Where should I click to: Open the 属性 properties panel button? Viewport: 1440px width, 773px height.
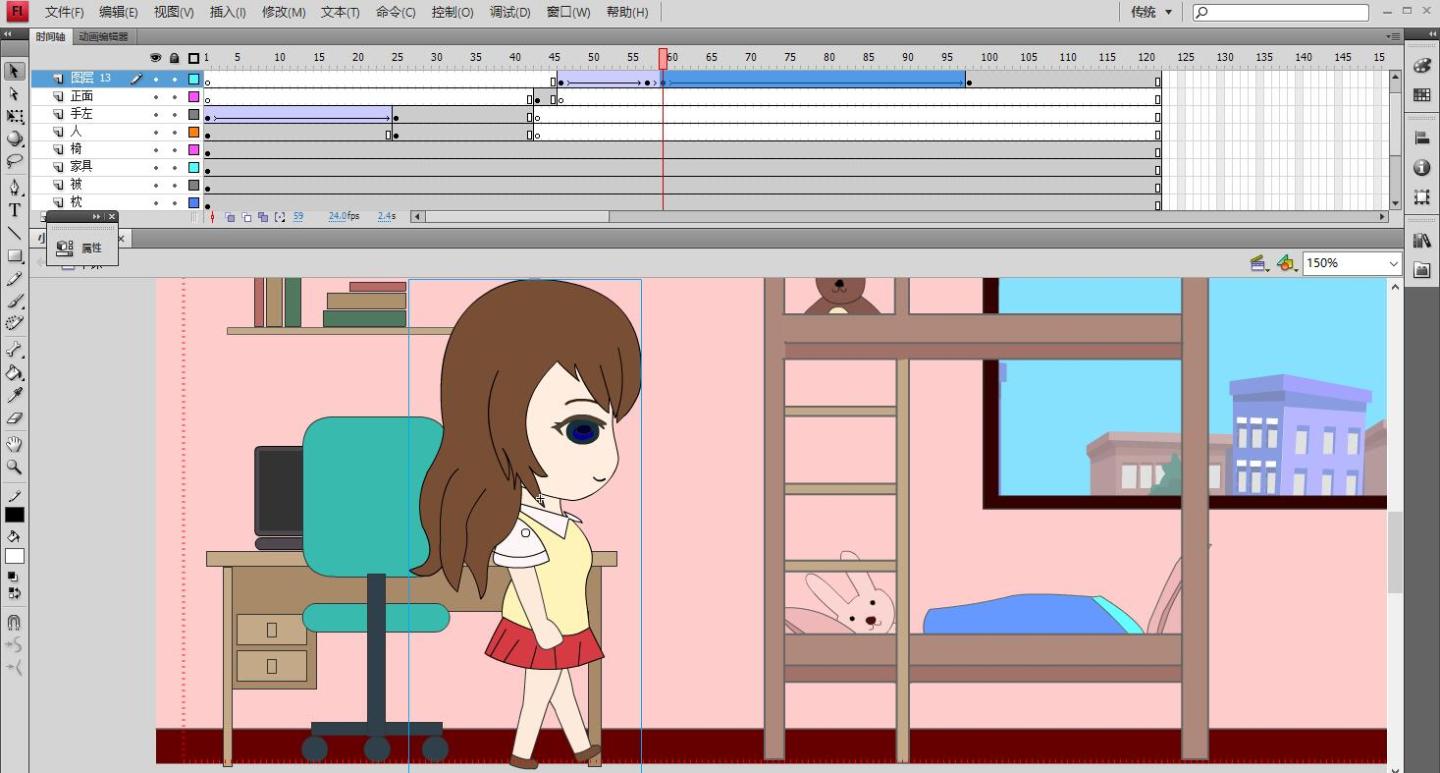[82, 248]
